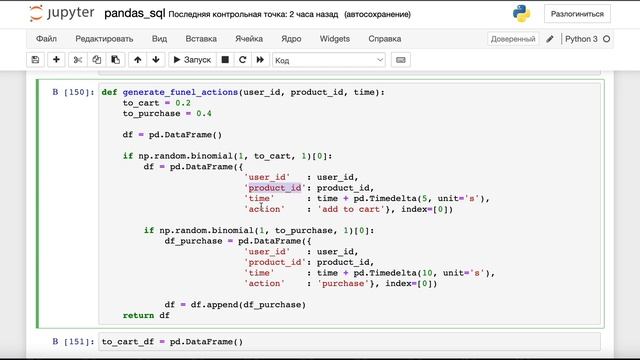Click inside cell 151 to_cart_df line

(x=172, y=342)
